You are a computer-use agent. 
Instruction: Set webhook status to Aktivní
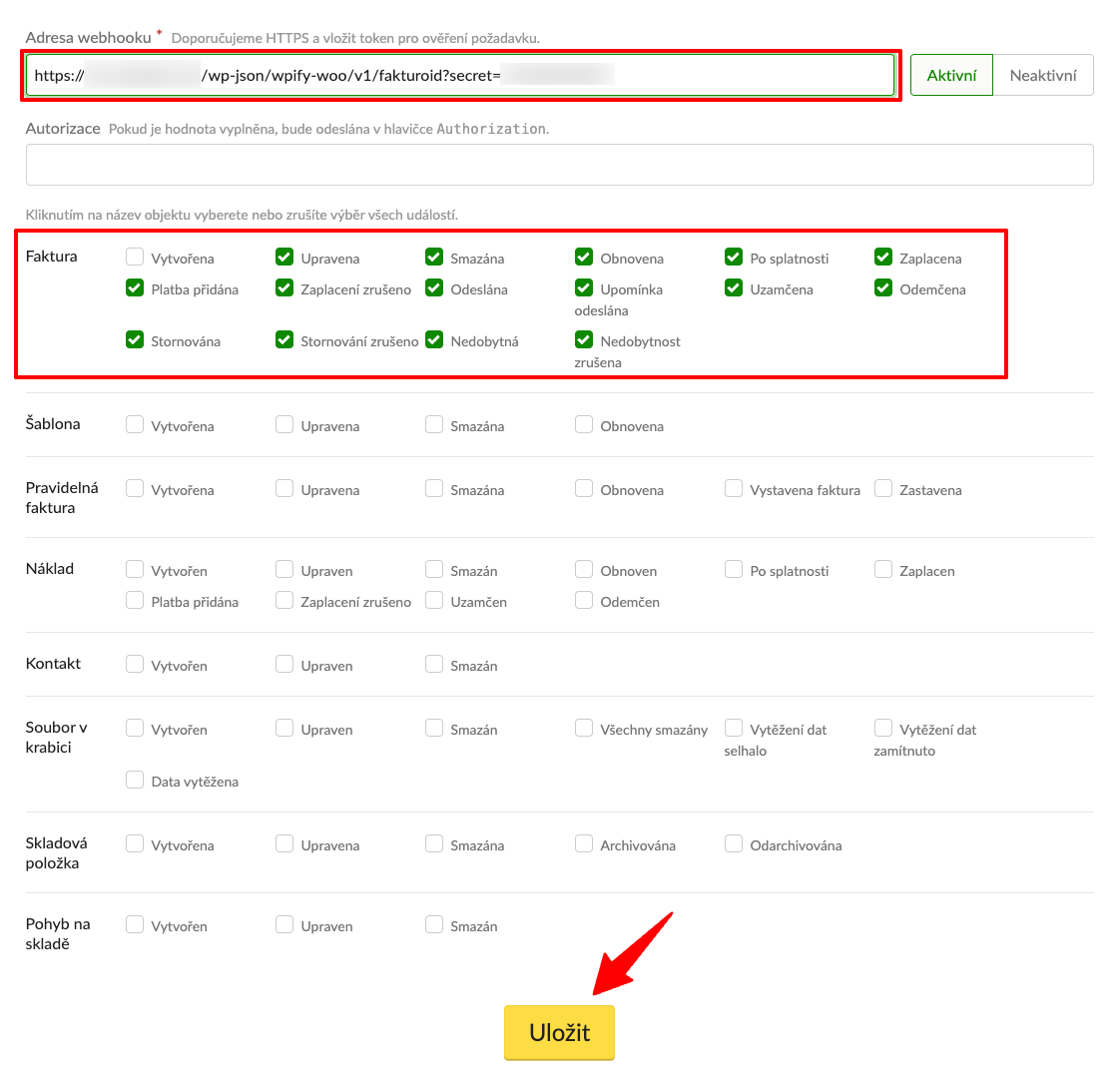[951, 75]
